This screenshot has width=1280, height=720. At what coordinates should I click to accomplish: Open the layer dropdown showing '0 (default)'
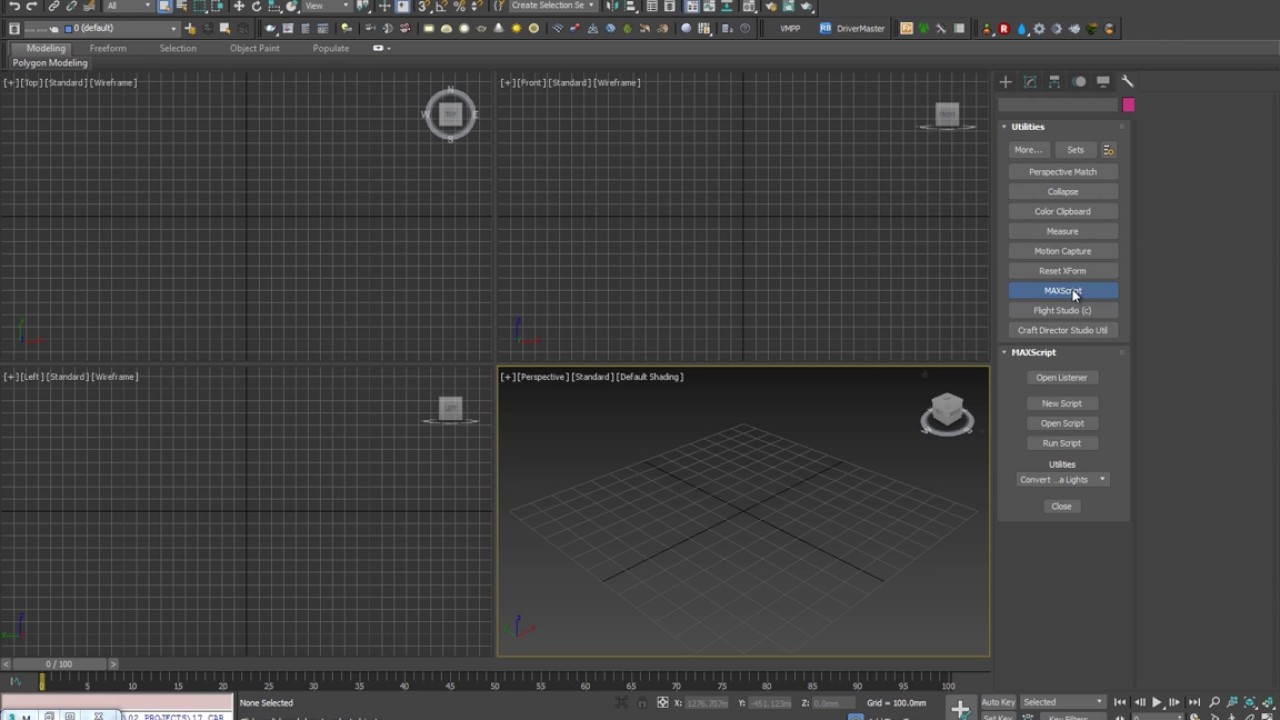122,29
